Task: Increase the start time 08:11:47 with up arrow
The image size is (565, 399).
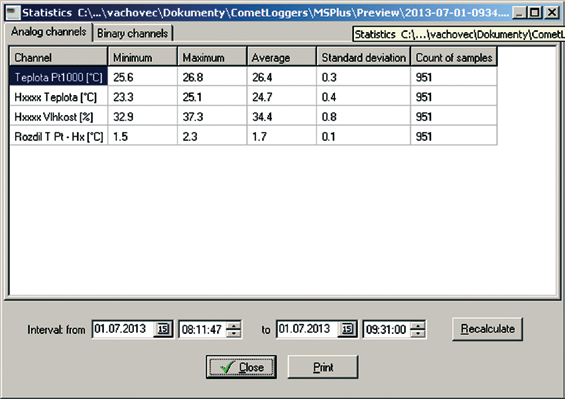Action: coord(233,325)
